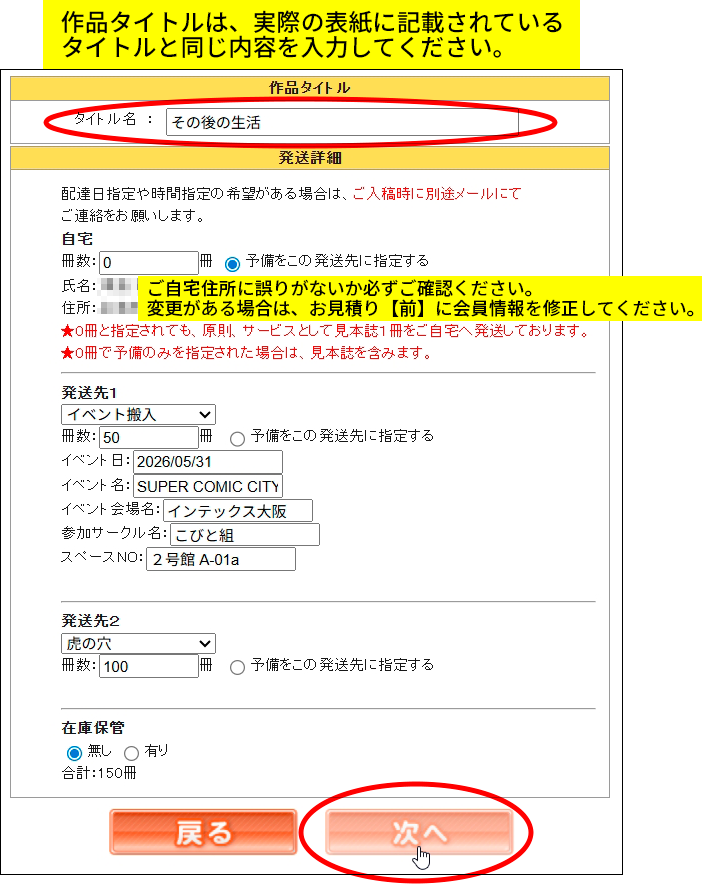702x884 pixels.
Task: Click the ★0冊で予備のみ red notice
Action: click(x=246, y=353)
